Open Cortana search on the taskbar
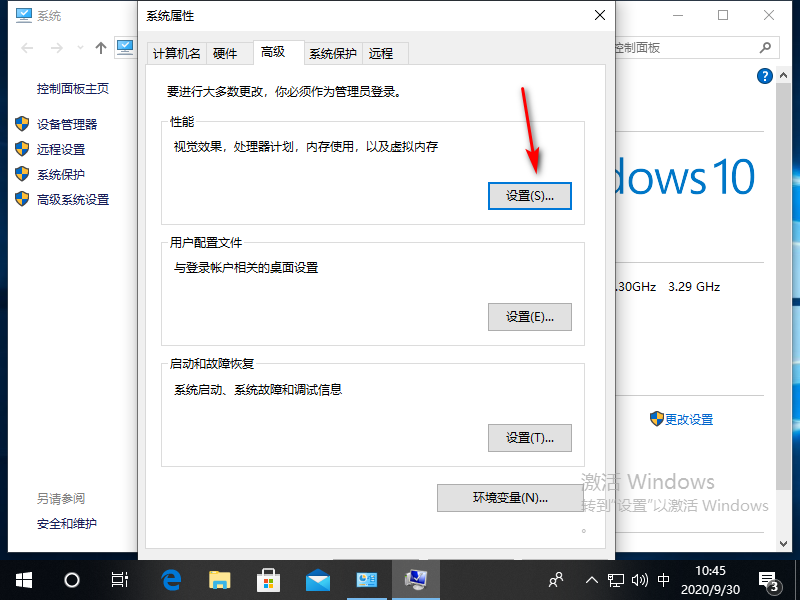 point(70,579)
